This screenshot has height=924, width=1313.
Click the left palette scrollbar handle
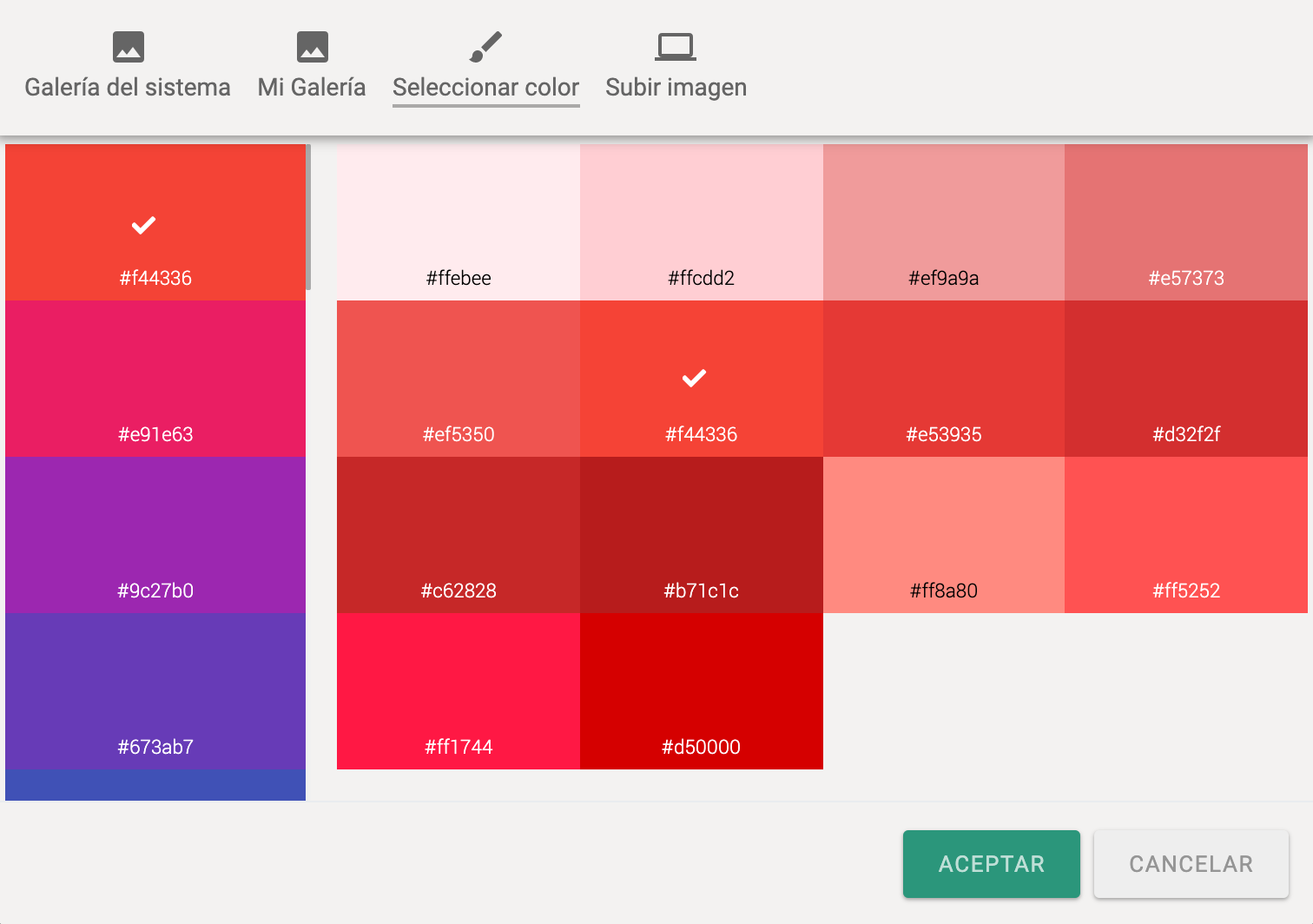coord(308,217)
